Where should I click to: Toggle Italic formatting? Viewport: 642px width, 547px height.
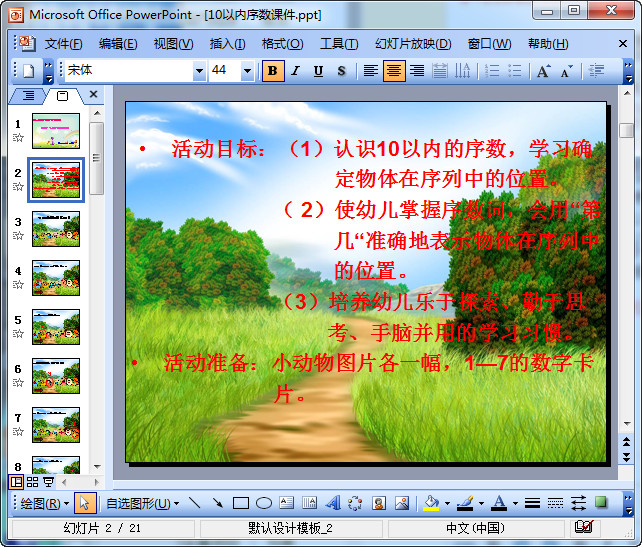tap(296, 71)
